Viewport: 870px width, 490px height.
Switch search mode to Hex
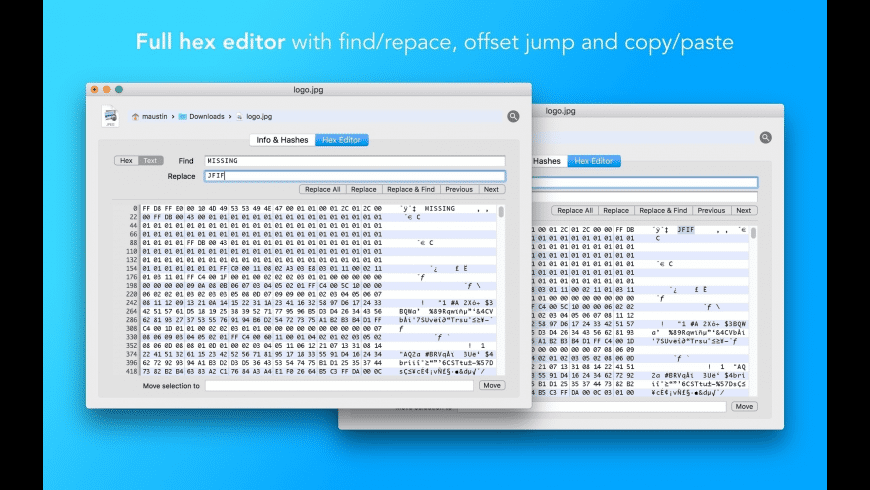click(127, 160)
